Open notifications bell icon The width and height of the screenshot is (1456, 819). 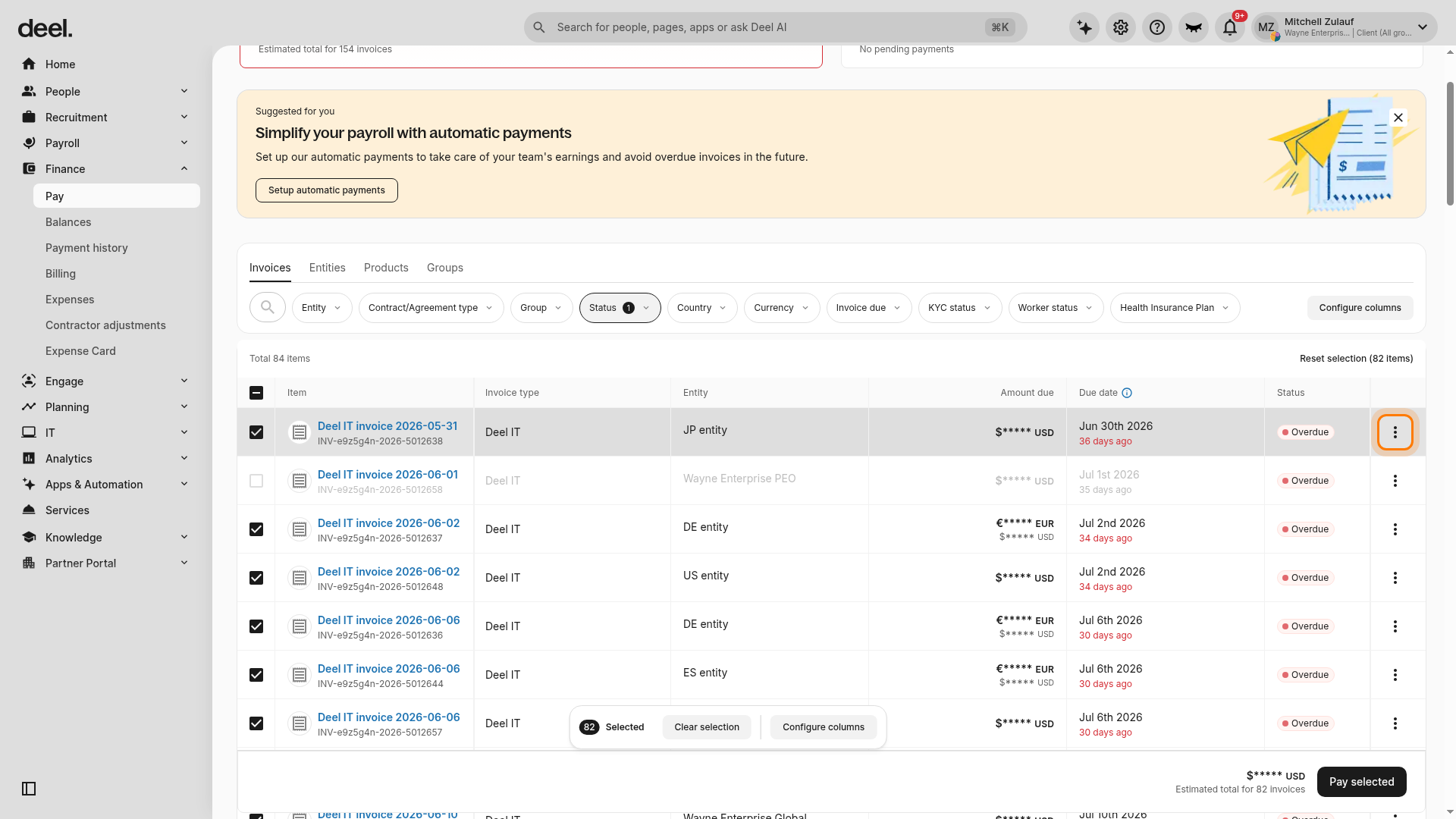pyautogui.click(x=1230, y=27)
